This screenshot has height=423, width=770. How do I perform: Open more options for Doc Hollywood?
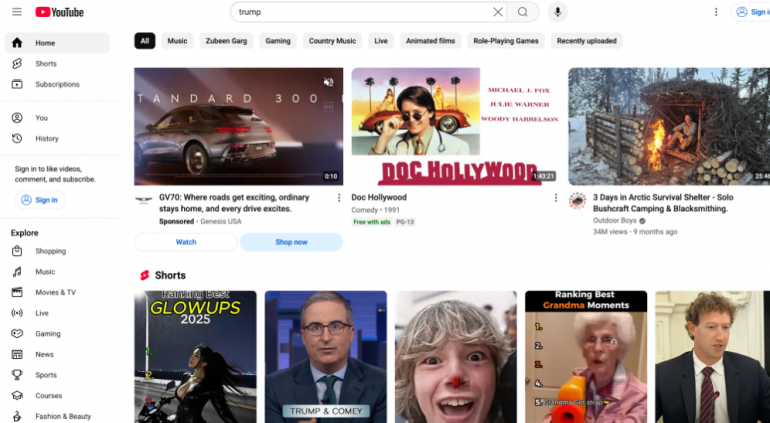pyautogui.click(x=556, y=197)
